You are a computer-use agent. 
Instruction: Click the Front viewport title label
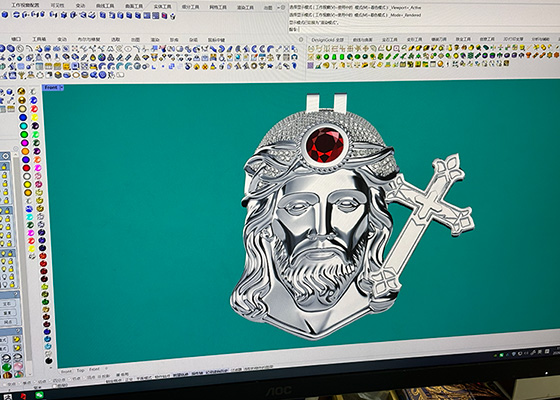pos(51,88)
